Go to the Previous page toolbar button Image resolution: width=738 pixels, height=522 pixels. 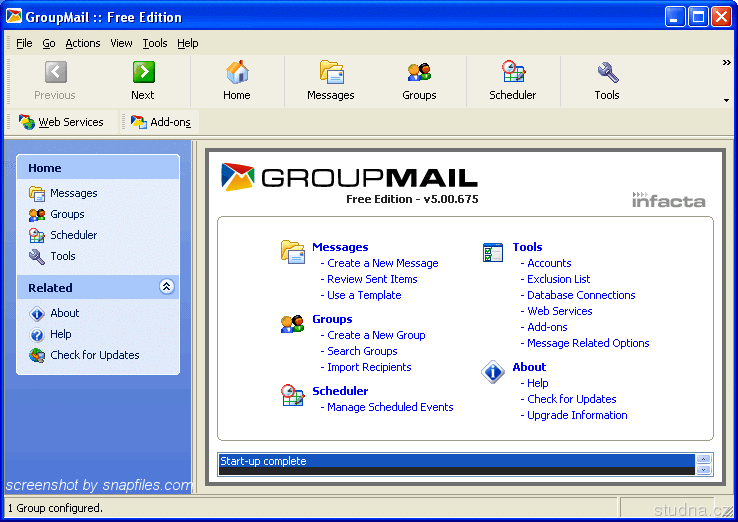point(55,80)
